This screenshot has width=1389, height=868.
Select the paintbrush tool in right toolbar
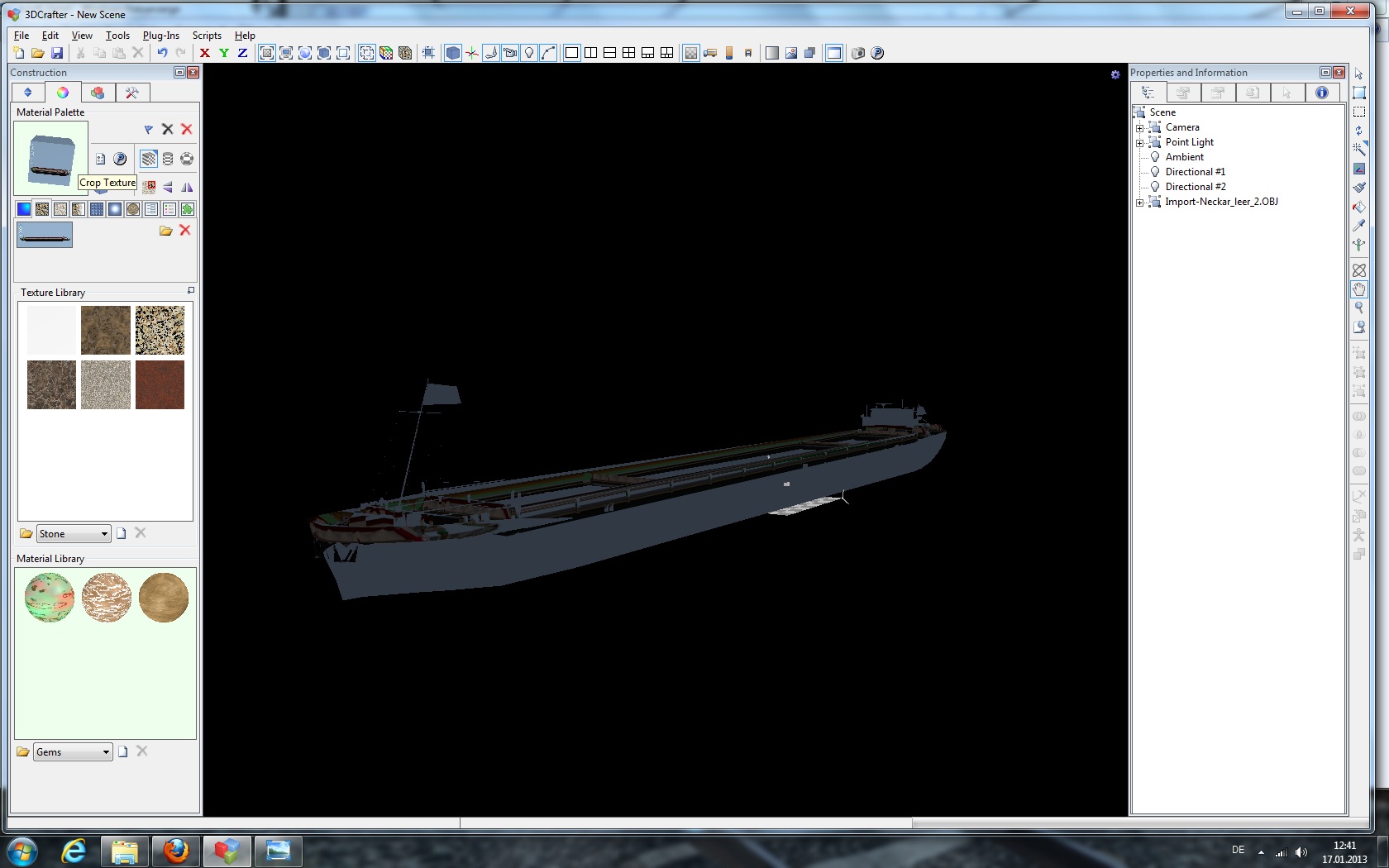(x=1358, y=188)
